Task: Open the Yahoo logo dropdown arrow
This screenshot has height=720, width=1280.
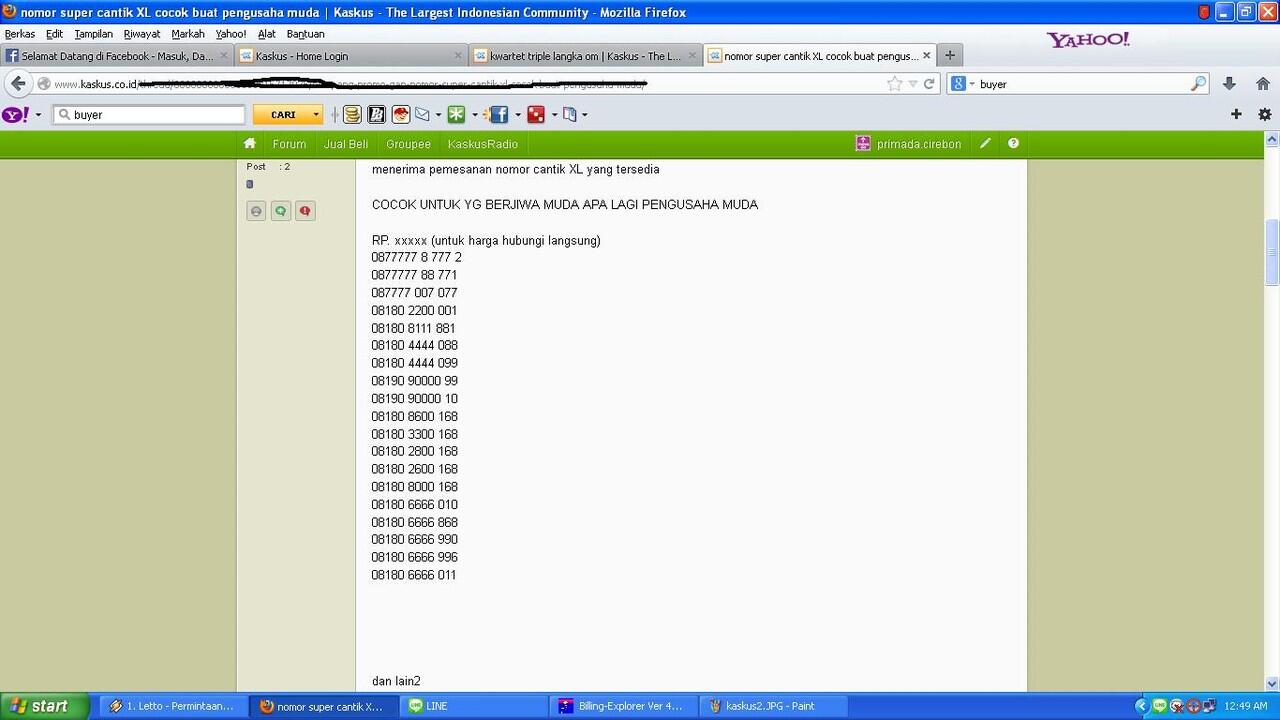Action: pyautogui.click(x=38, y=115)
